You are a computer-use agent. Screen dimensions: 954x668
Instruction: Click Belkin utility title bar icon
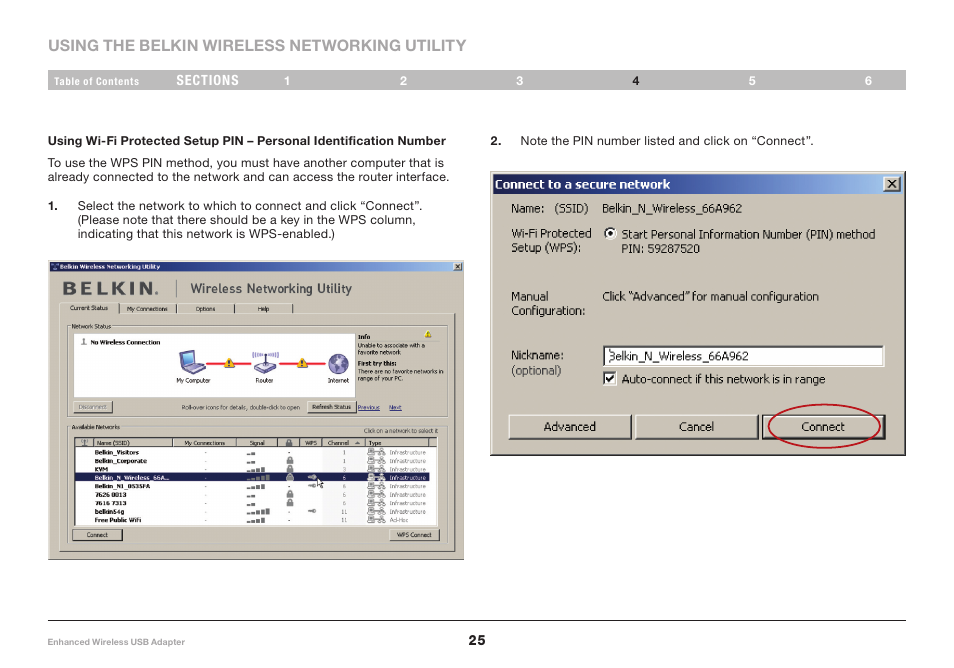(x=55, y=266)
